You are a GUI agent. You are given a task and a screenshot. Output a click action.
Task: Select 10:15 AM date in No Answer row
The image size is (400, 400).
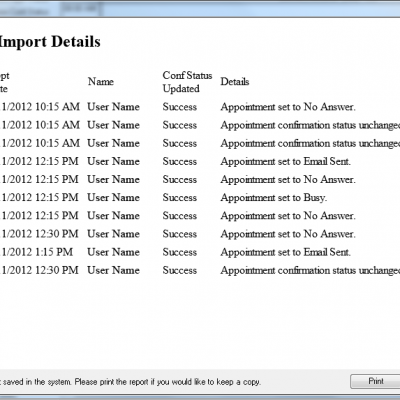click(40, 107)
